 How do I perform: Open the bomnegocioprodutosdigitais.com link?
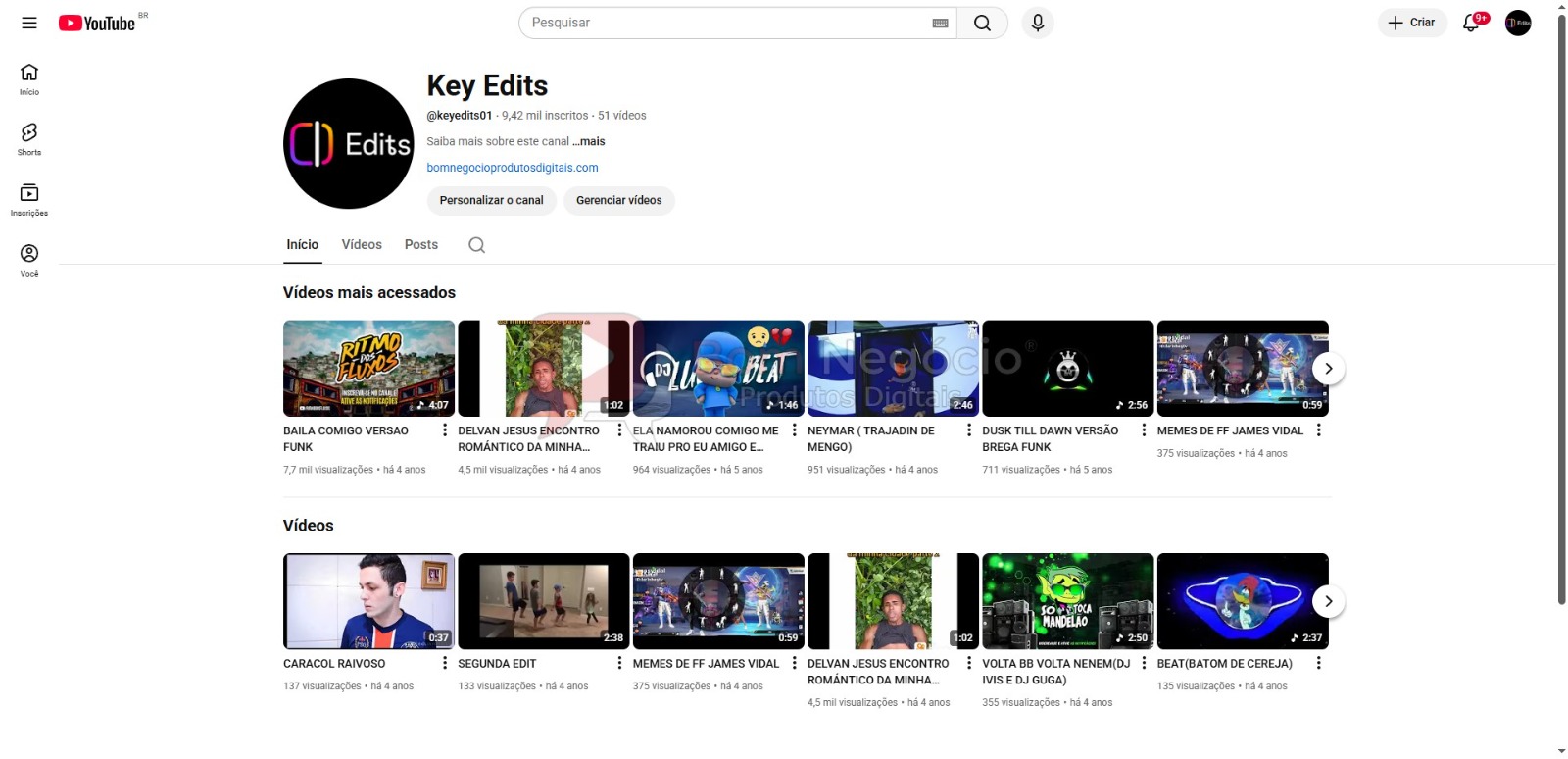click(x=513, y=168)
